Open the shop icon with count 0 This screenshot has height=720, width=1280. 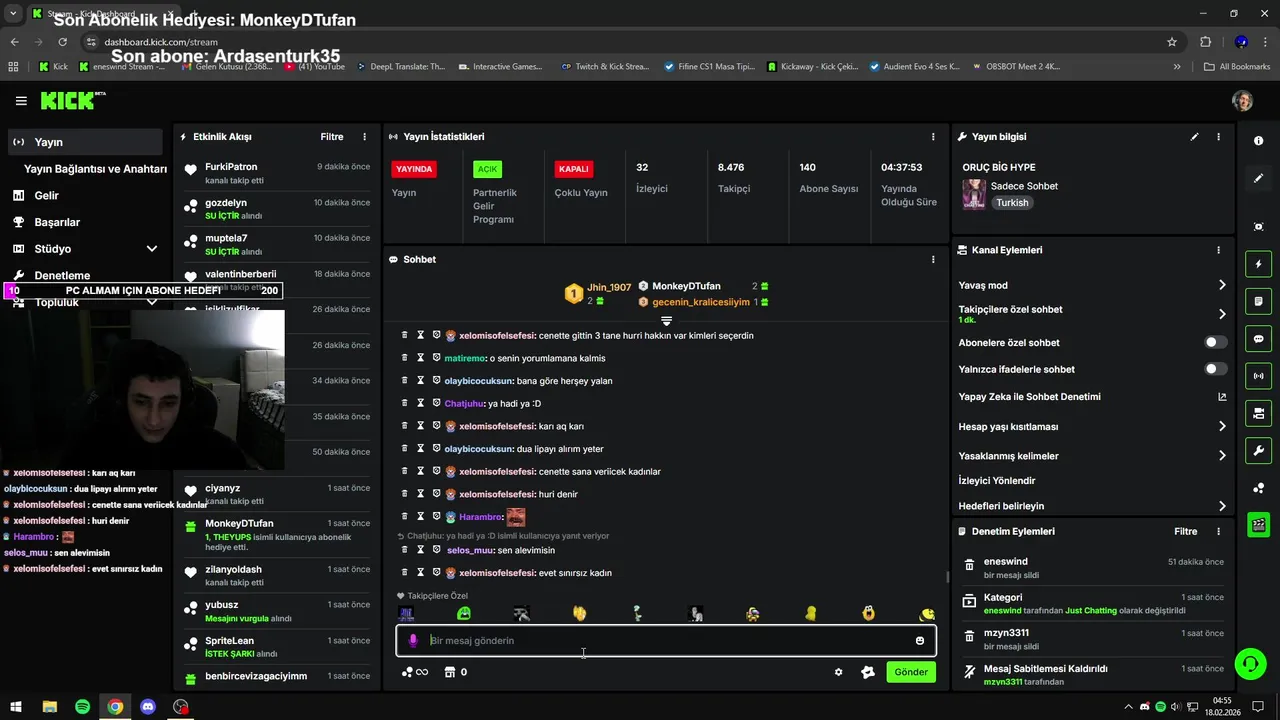coord(455,672)
